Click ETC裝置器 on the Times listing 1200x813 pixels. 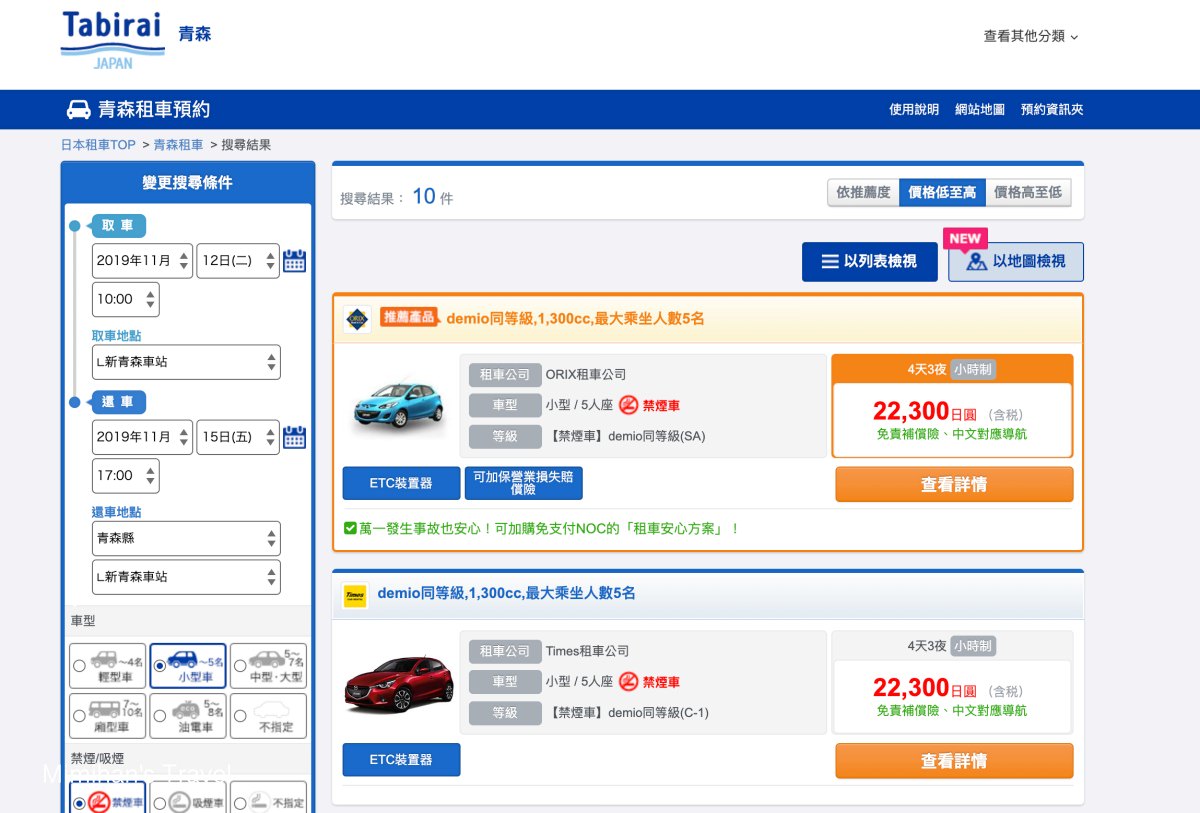click(x=401, y=760)
